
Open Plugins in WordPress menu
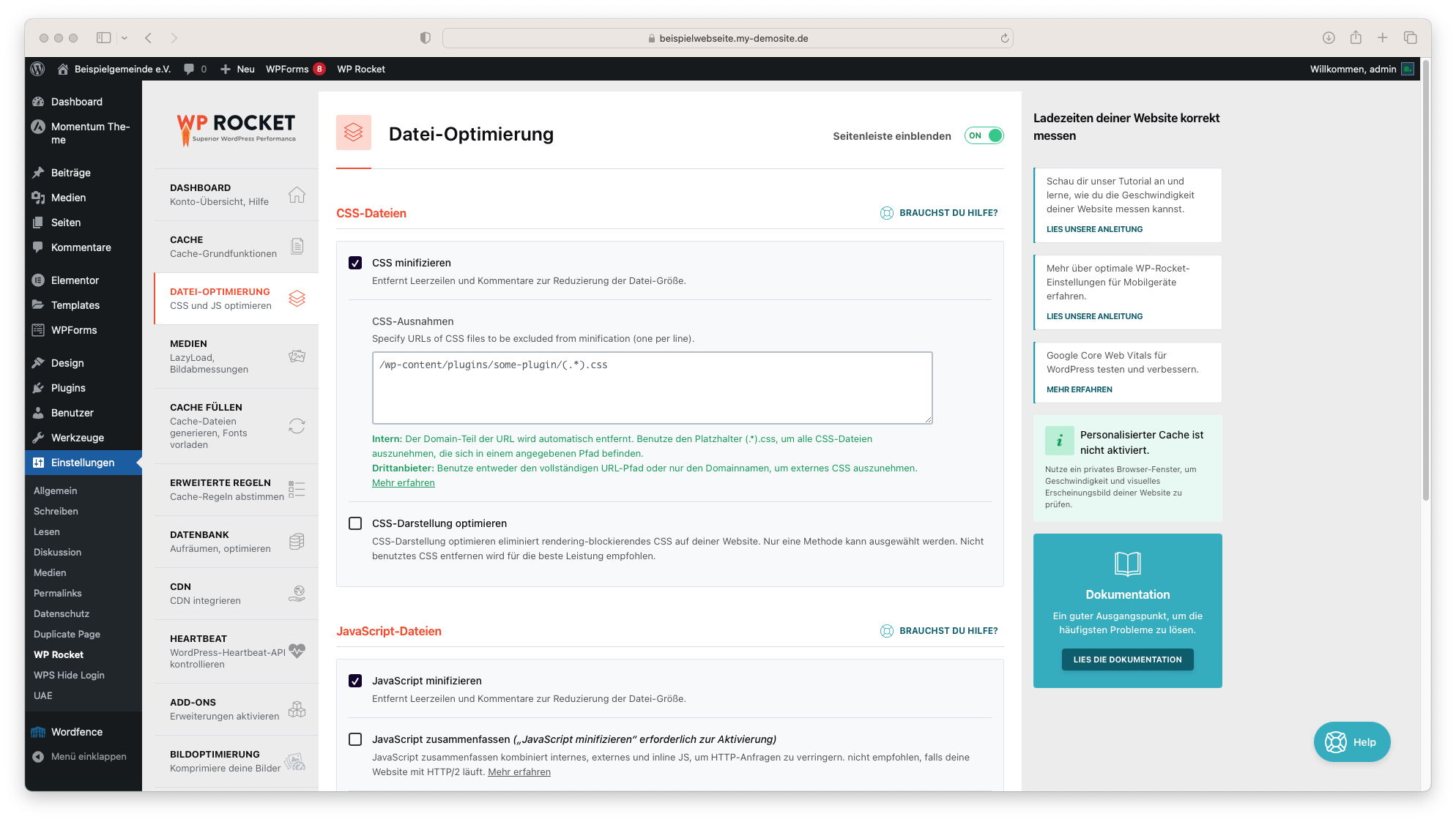(83, 388)
